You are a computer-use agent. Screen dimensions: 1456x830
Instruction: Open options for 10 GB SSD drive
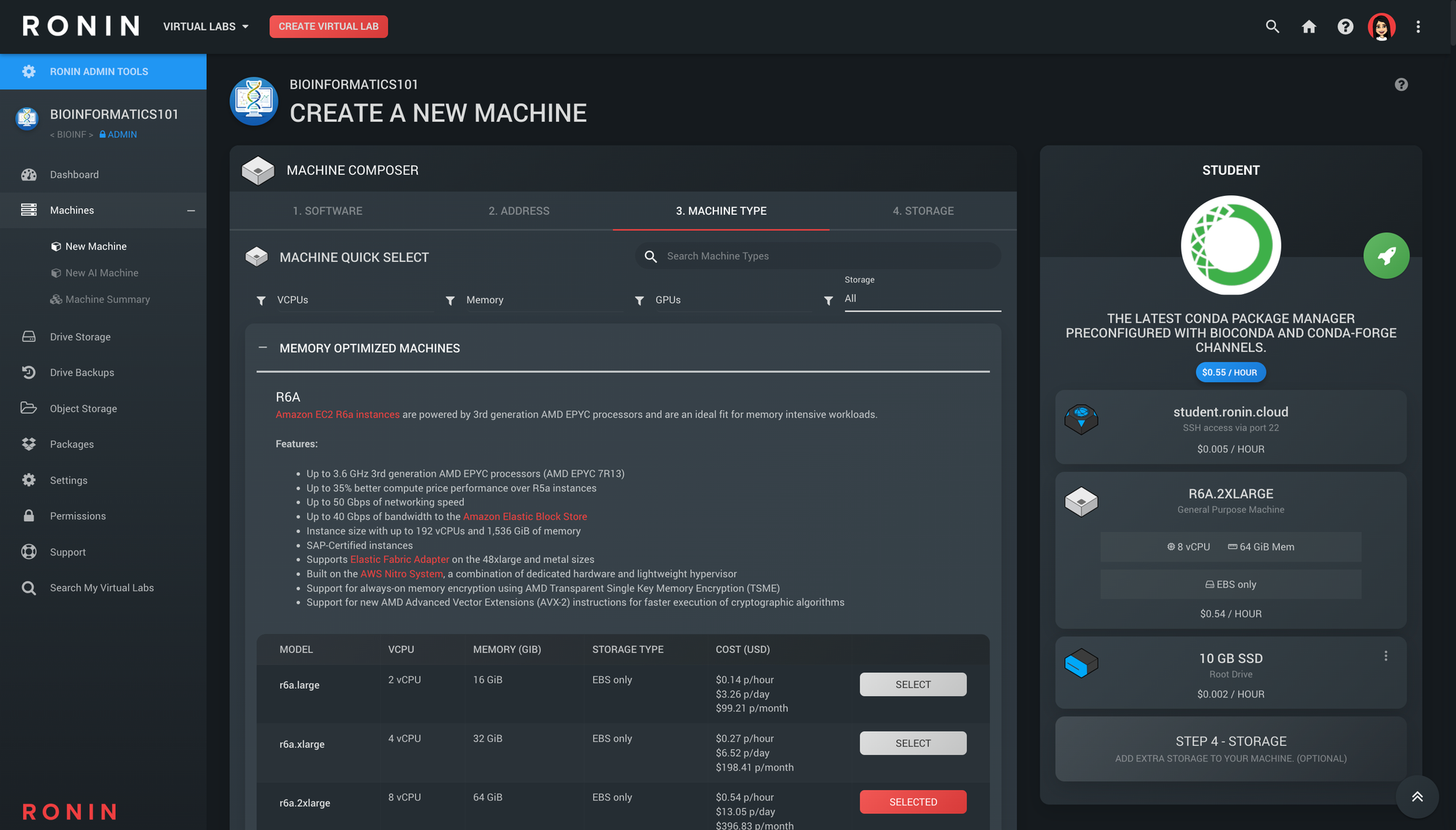pyautogui.click(x=1385, y=656)
